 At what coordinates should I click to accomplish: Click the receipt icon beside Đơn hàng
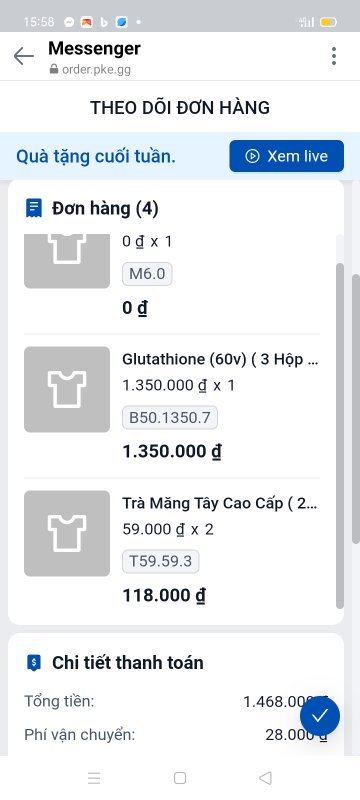point(34,208)
